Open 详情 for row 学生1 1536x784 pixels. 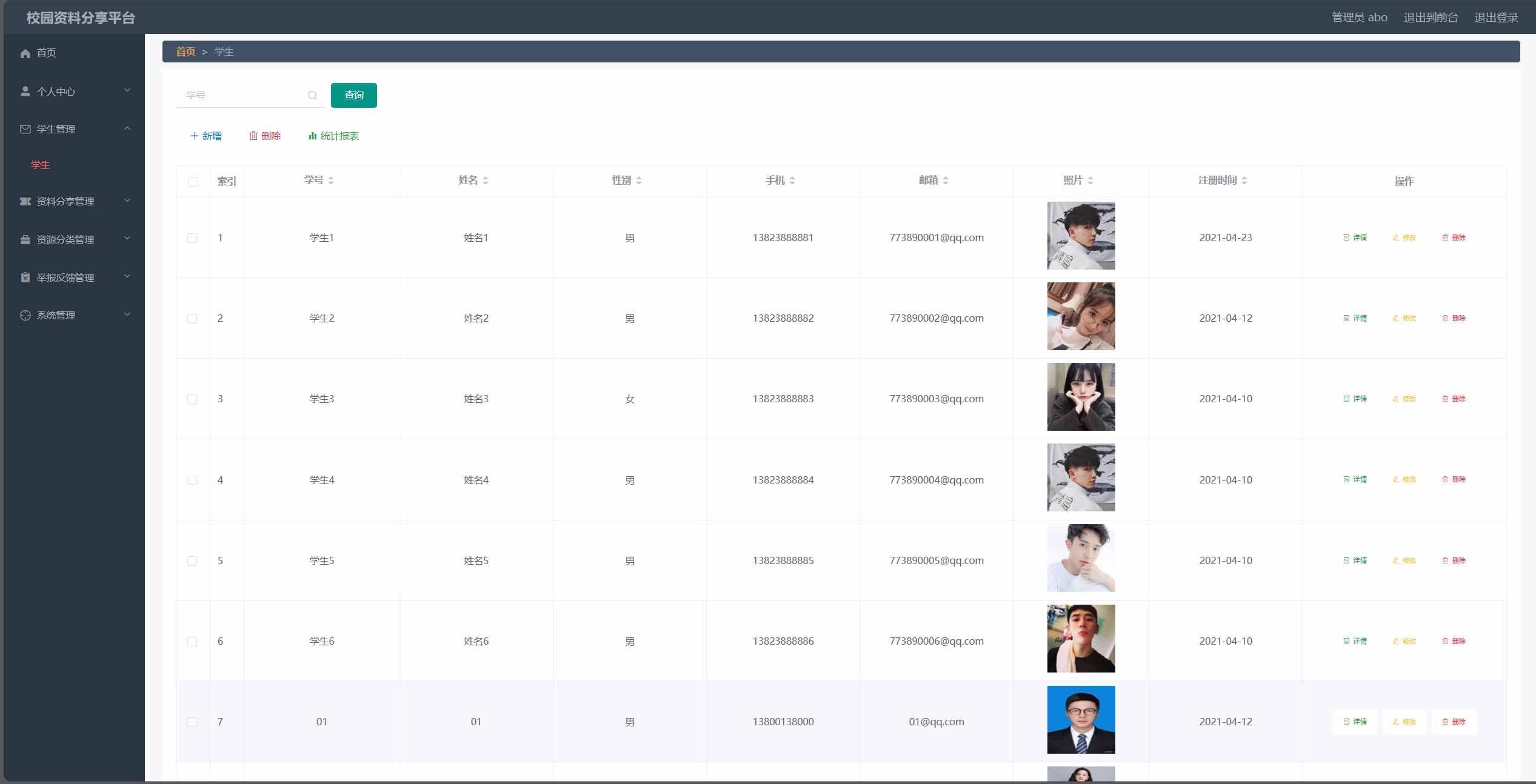(1355, 238)
